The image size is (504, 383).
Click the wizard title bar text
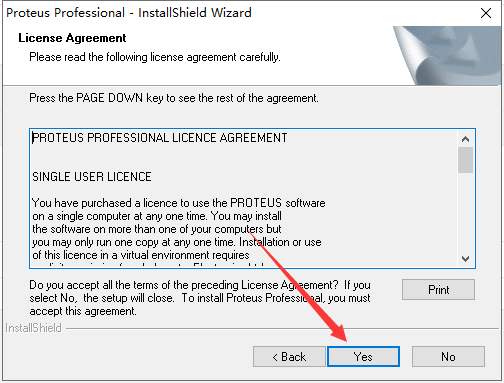(x=129, y=13)
